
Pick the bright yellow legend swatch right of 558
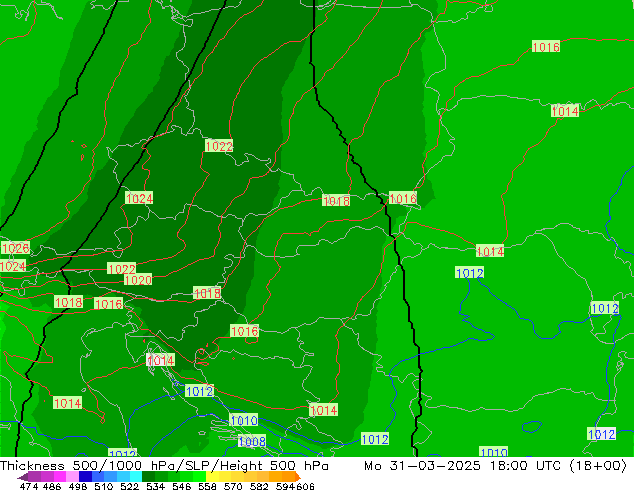212,477
